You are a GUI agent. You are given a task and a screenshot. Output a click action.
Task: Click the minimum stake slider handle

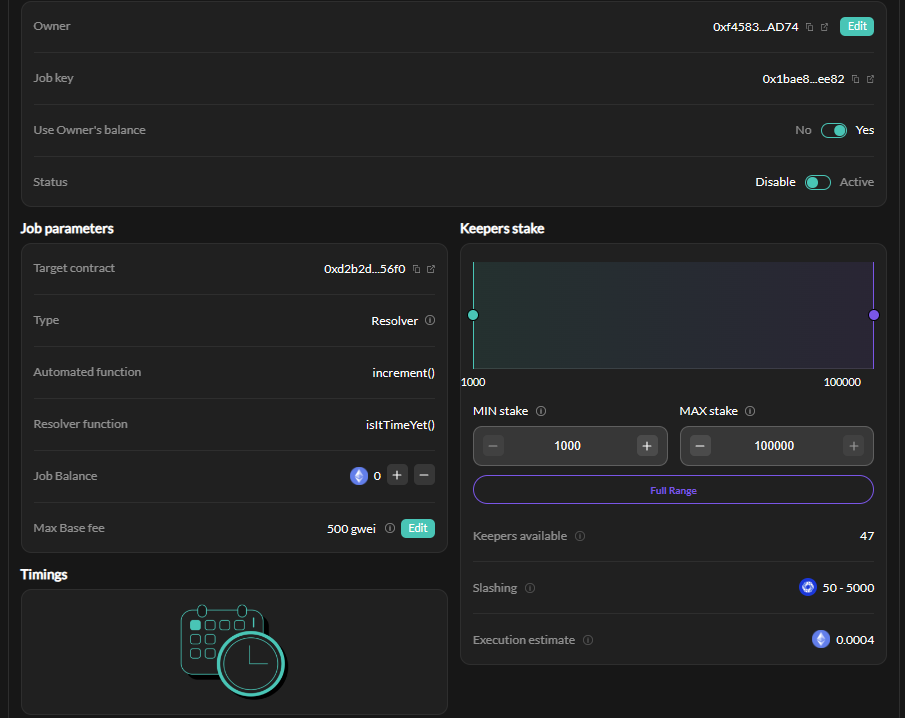click(473, 315)
